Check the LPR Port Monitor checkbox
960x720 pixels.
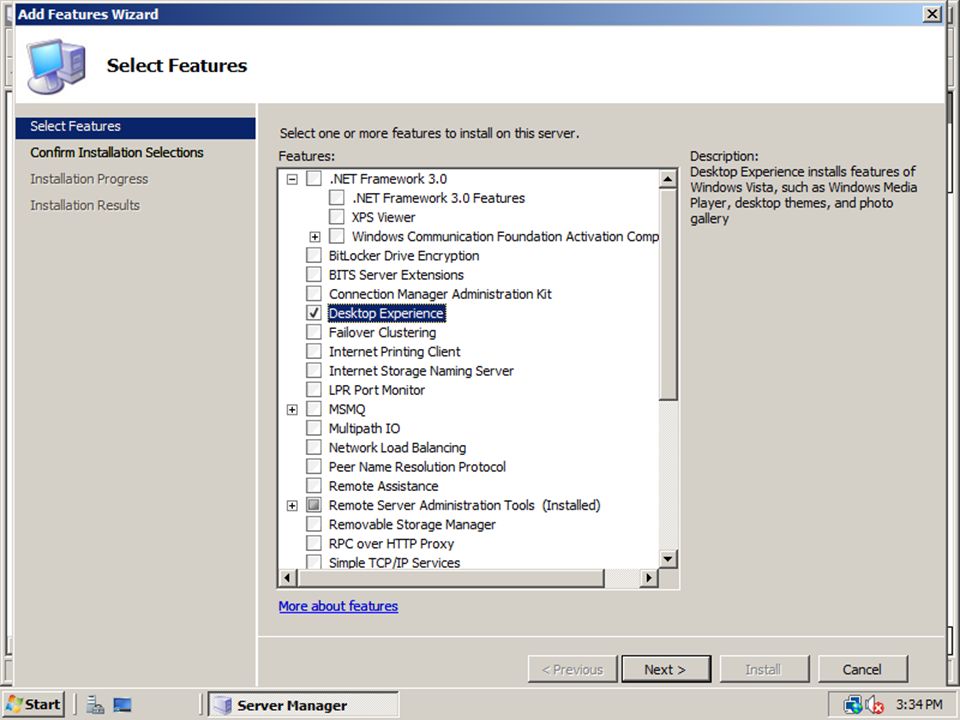(x=313, y=390)
